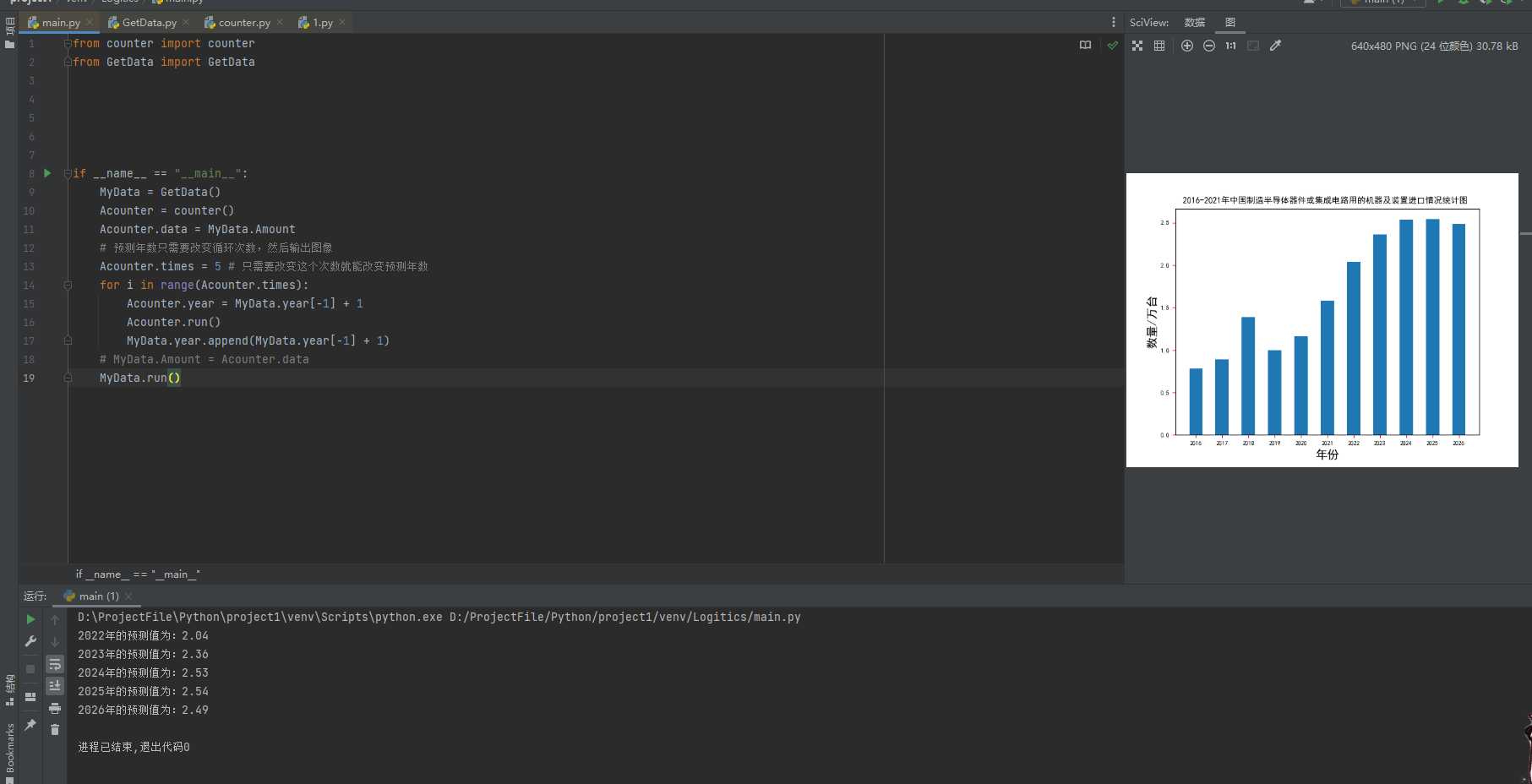
Task: Click imports end fold marker on line 2
Action: click(x=68, y=62)
